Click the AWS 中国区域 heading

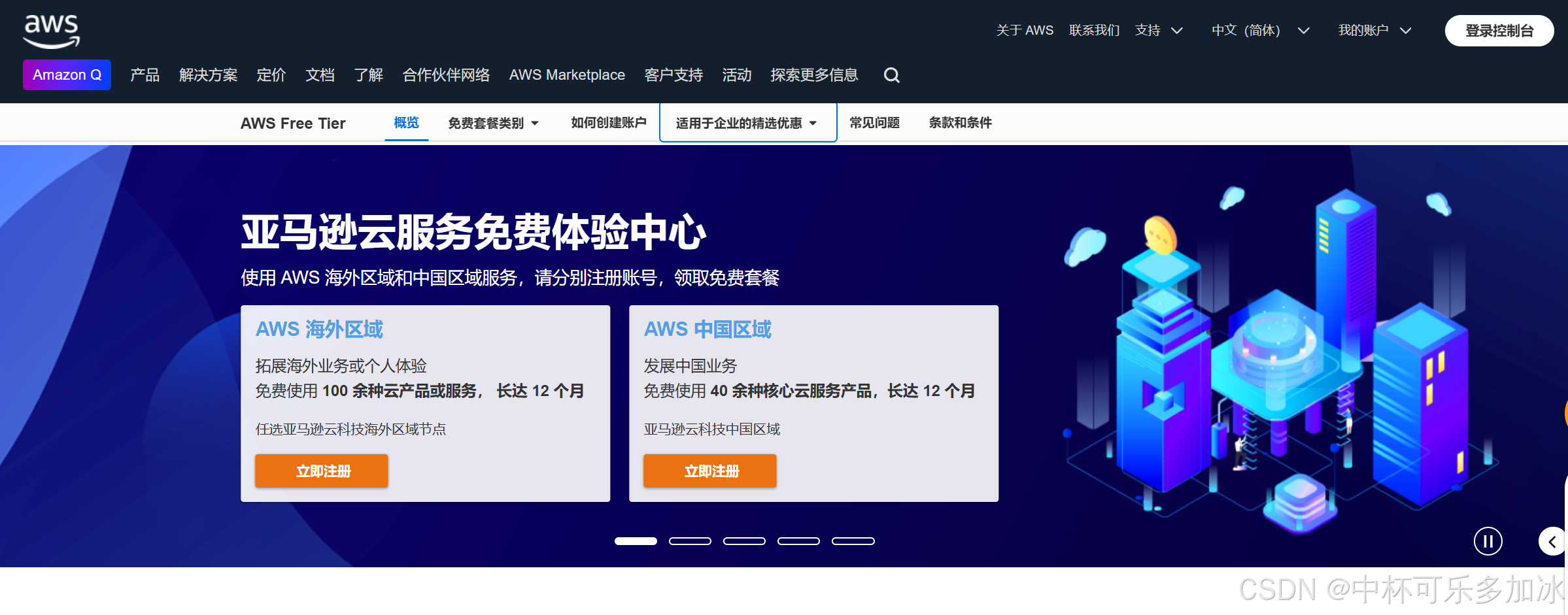[707, 329]
